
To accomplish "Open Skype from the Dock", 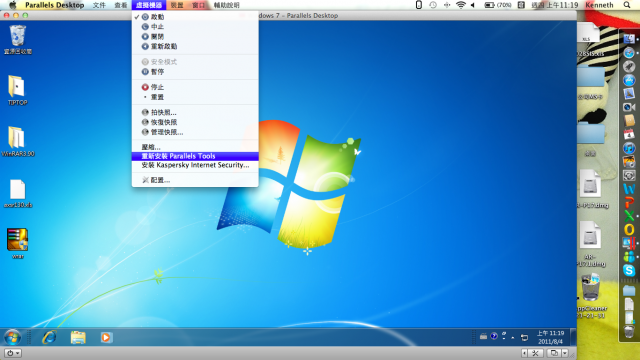I will click(629, 270).
